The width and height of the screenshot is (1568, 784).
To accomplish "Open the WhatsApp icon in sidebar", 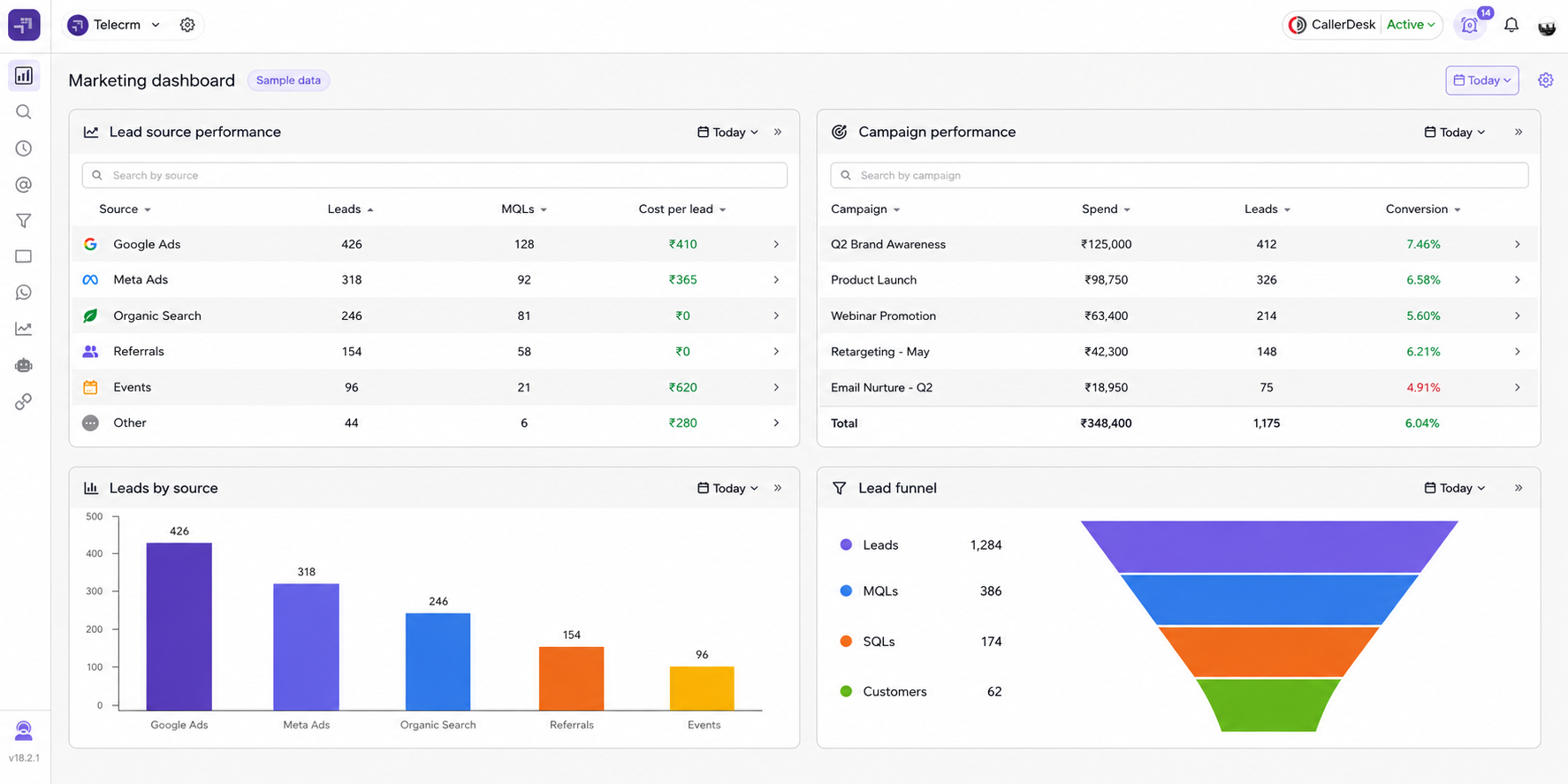I will [x=24, y=293].
